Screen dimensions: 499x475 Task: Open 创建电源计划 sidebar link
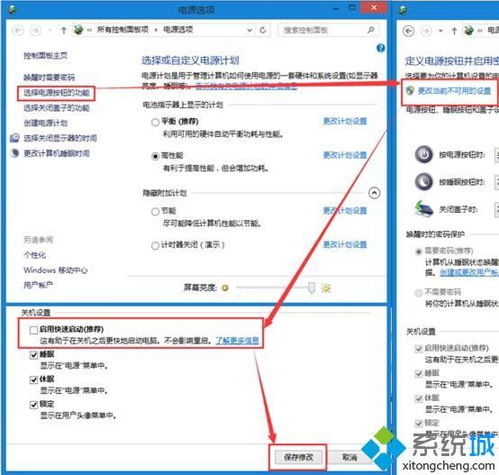(45, 123)
